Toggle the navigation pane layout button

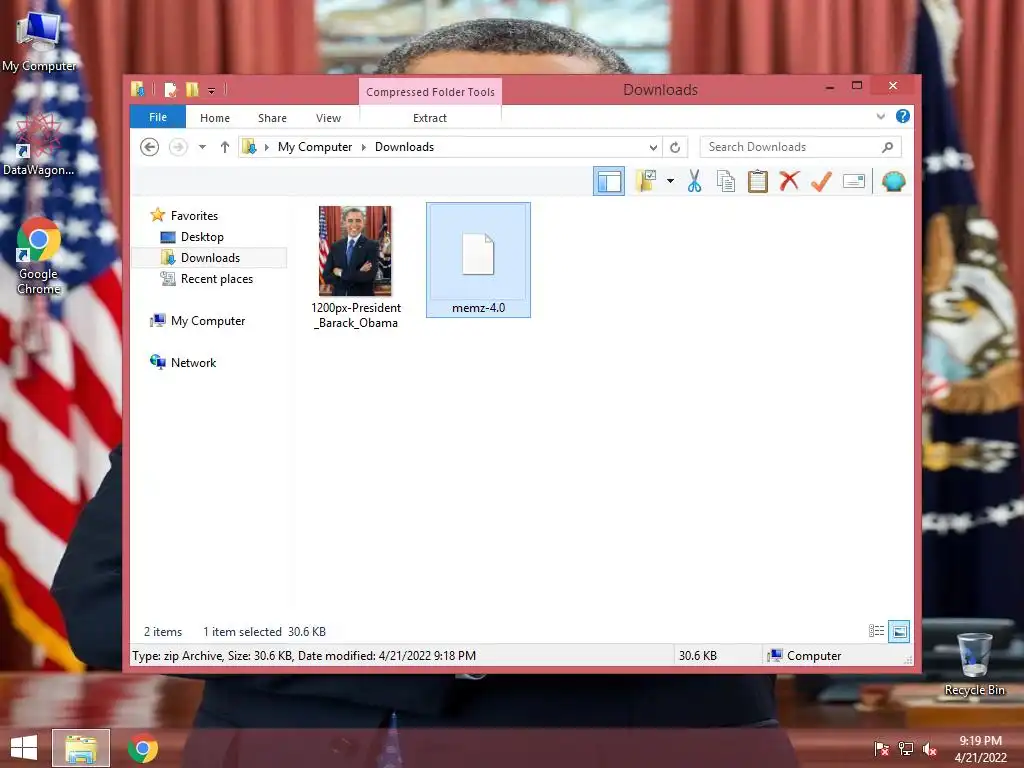609,181
